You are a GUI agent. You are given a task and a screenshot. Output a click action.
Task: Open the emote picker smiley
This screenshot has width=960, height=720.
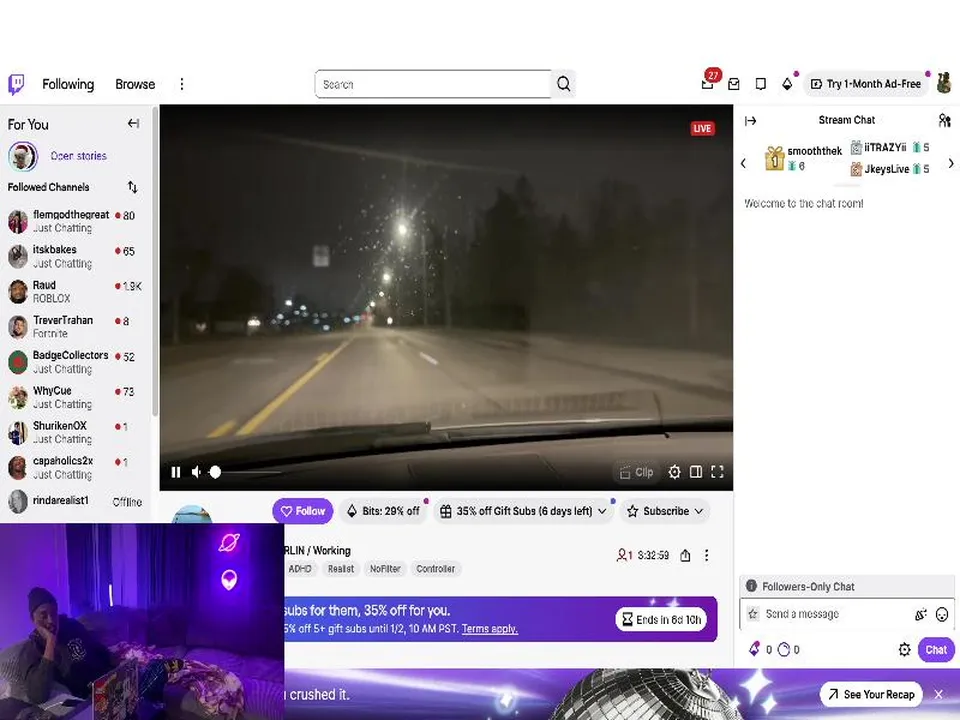pyautogui.click(x=942, y=614)
